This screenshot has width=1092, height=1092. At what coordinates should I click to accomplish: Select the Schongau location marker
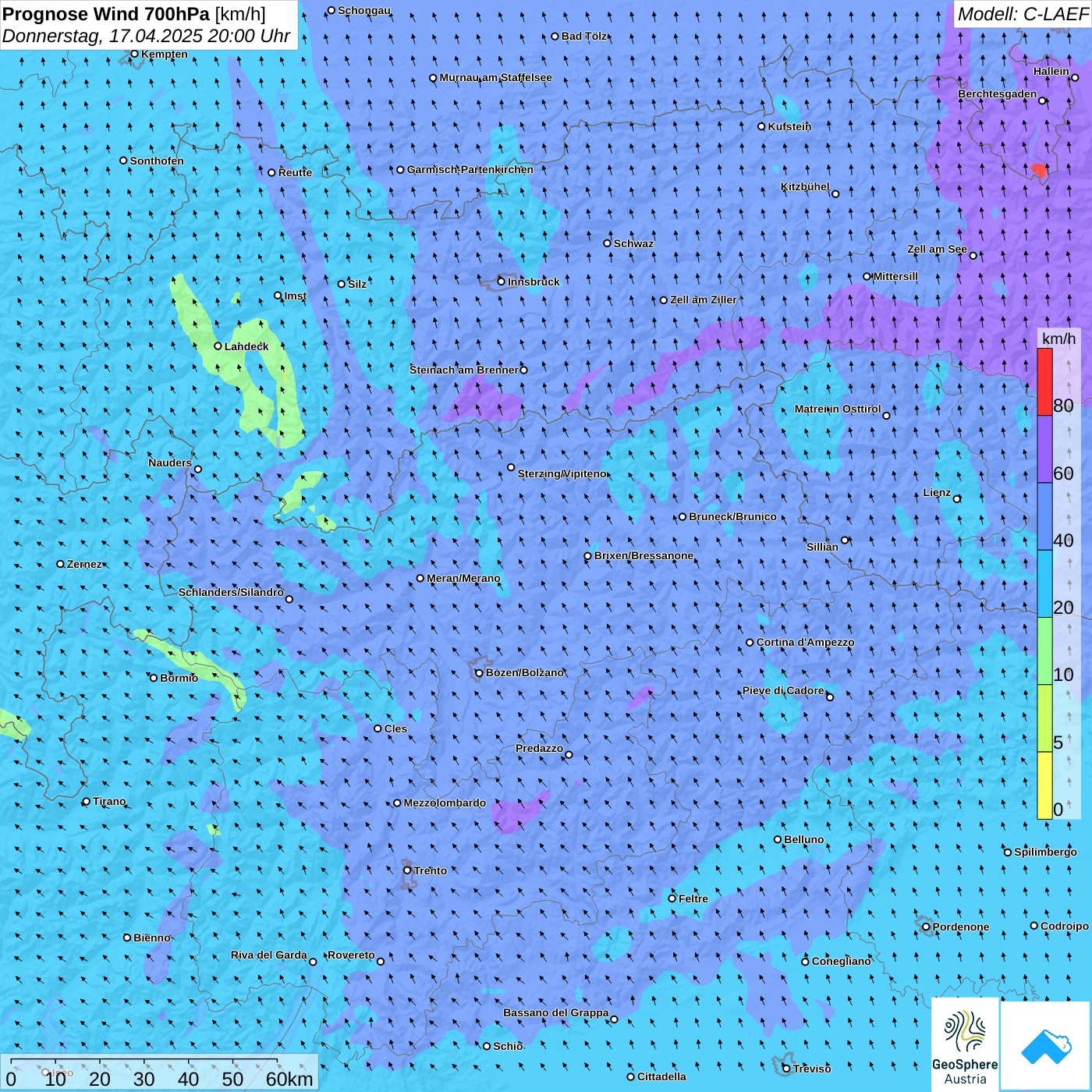pos(331,10)
